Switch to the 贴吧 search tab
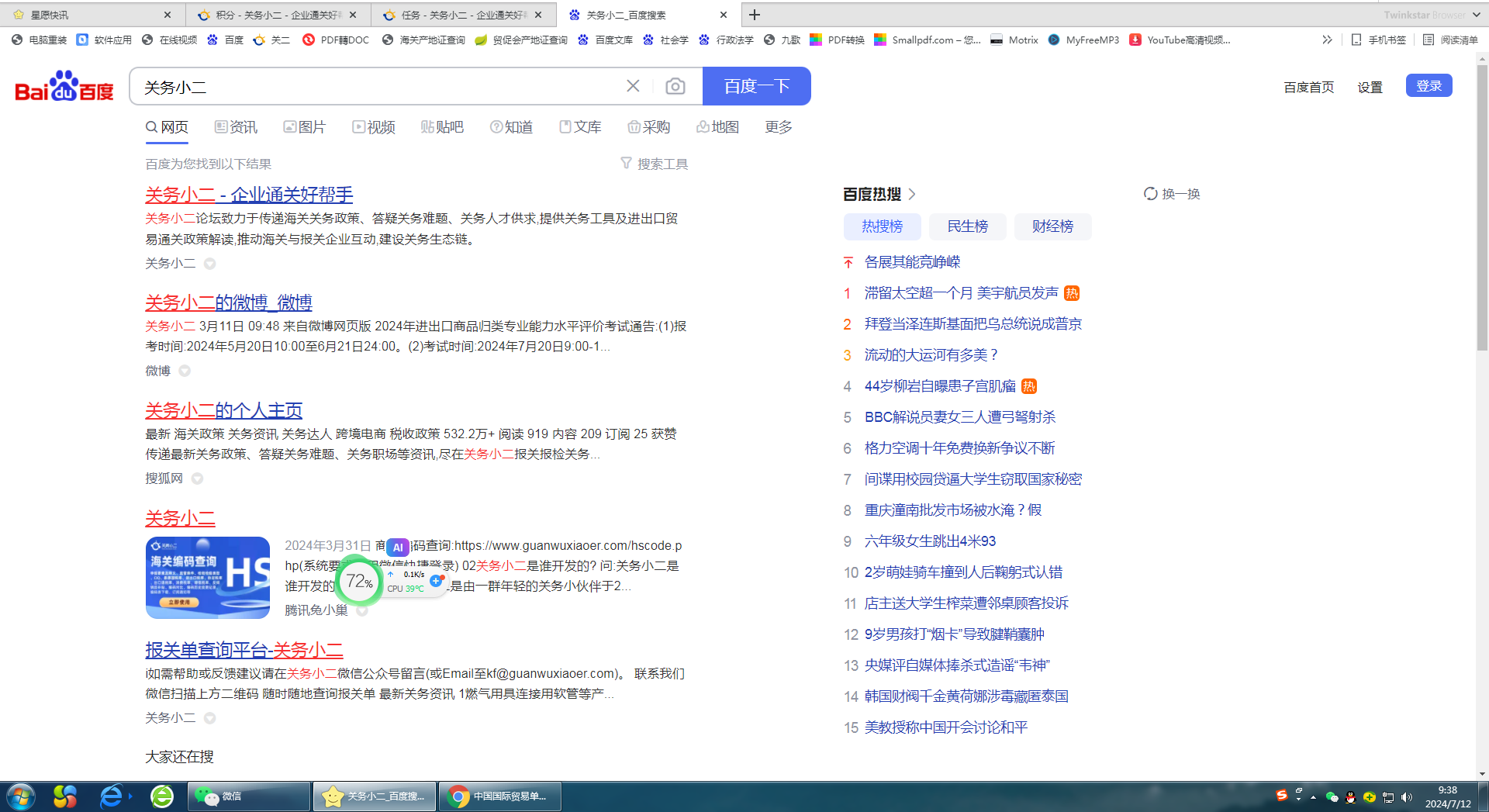This screenshot has height=812, width=1489. [442, 127]
